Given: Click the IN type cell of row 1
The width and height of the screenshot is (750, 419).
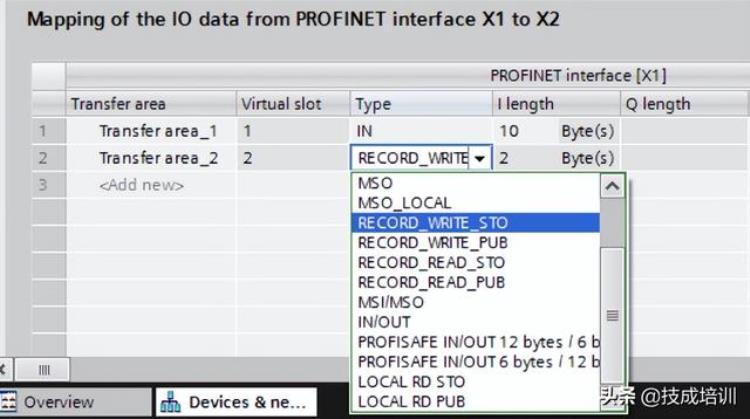Looking at the screenshot, I should click(x=421, y=131).
